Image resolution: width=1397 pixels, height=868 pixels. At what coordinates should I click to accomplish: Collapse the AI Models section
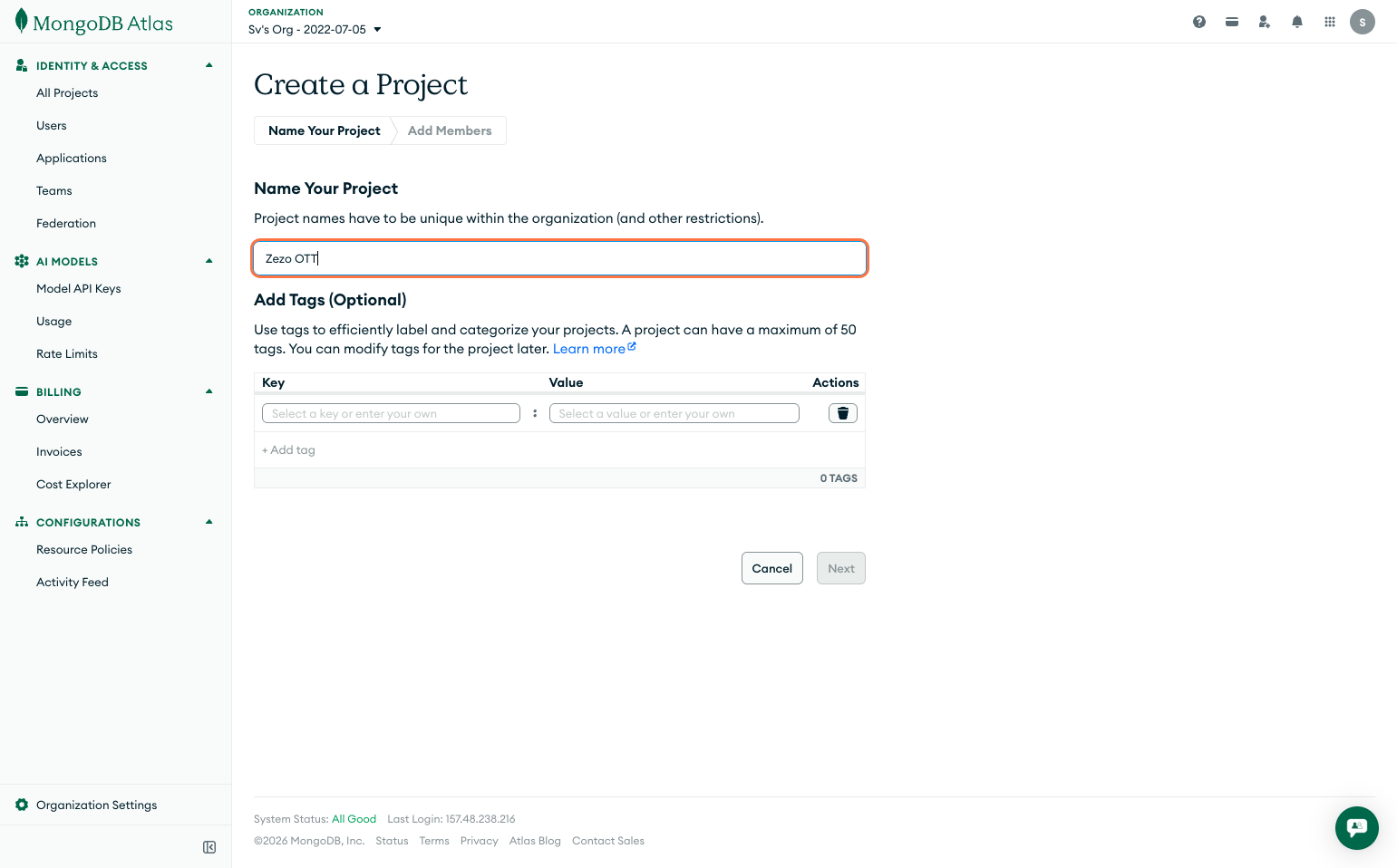tap(209, 261)
